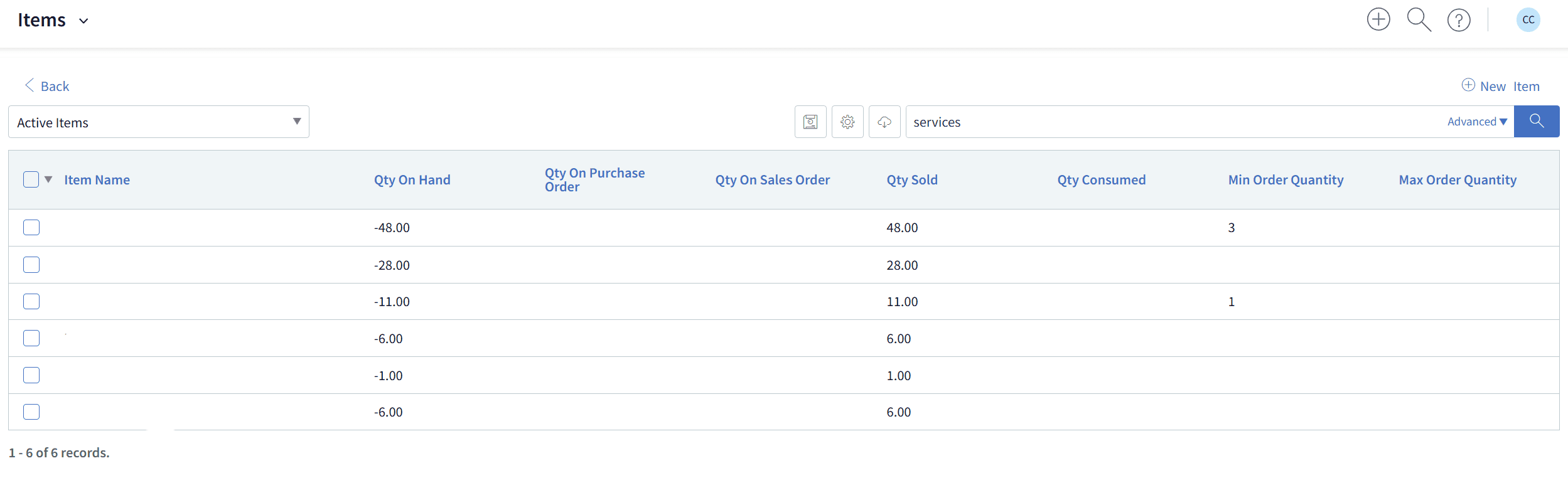Click the saved view icon beside gear
The height and width of the screenshot is (478, 1568).
810,122
